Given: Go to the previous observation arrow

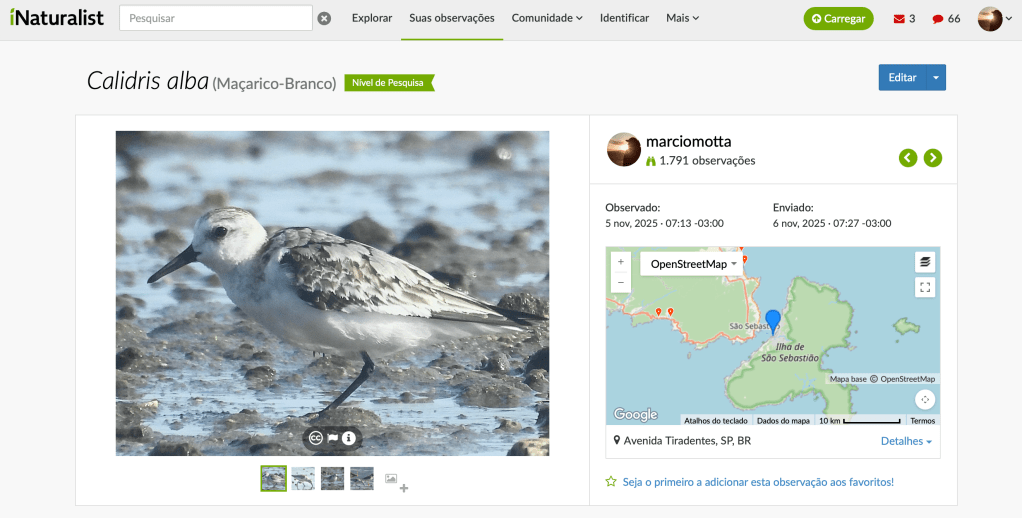Looking at the screenshot, I should [907, 157].
